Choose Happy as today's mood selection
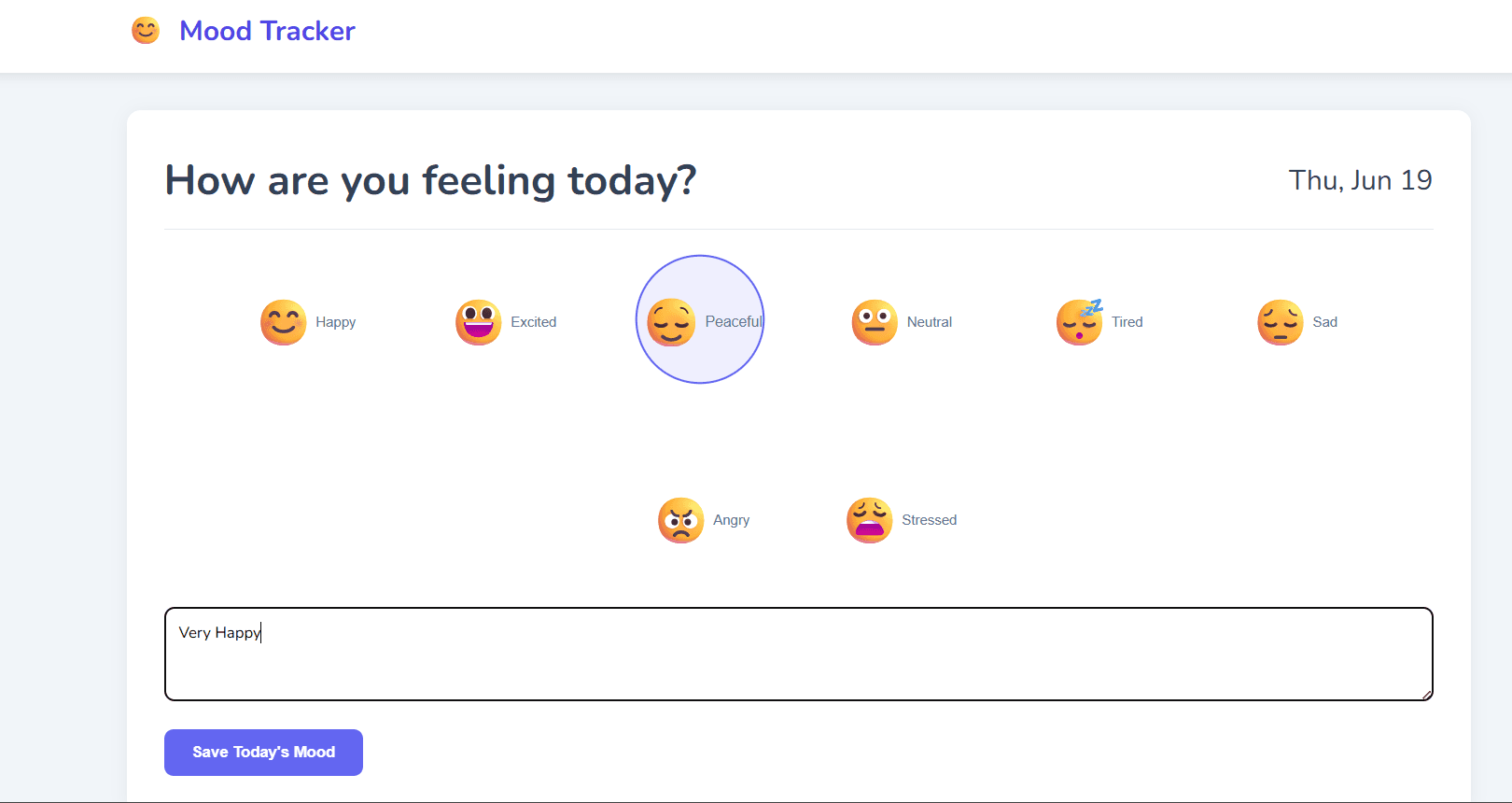 coord(283,322)
